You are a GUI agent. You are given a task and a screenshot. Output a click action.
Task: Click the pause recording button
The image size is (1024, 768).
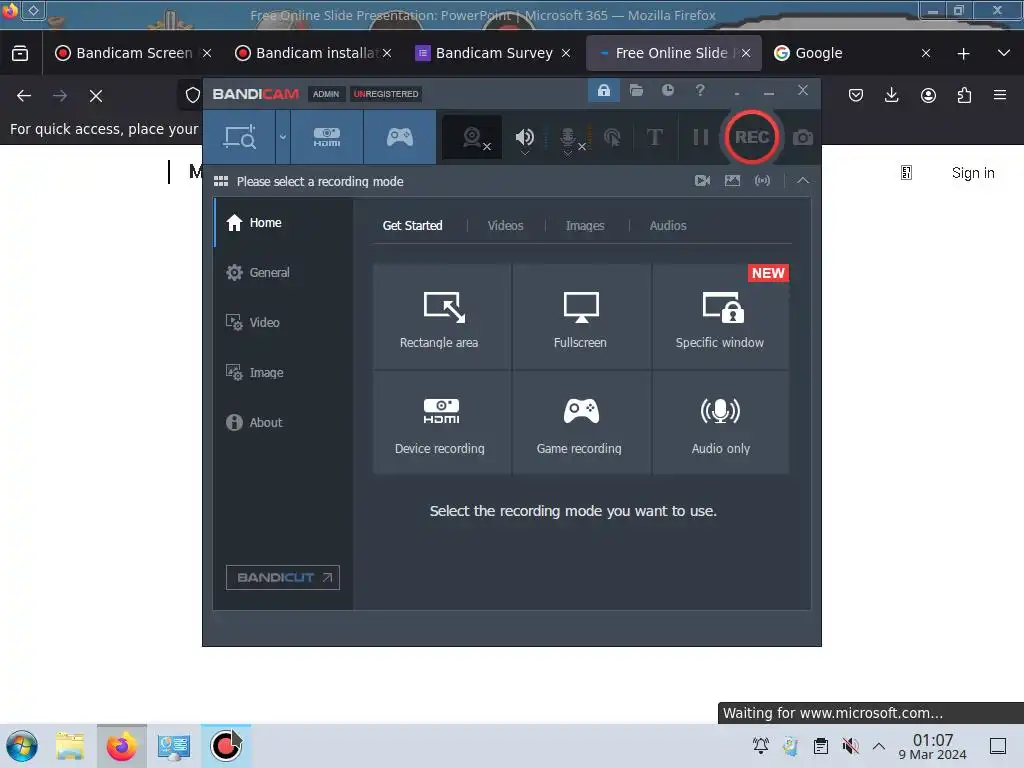tap(700, 137)
